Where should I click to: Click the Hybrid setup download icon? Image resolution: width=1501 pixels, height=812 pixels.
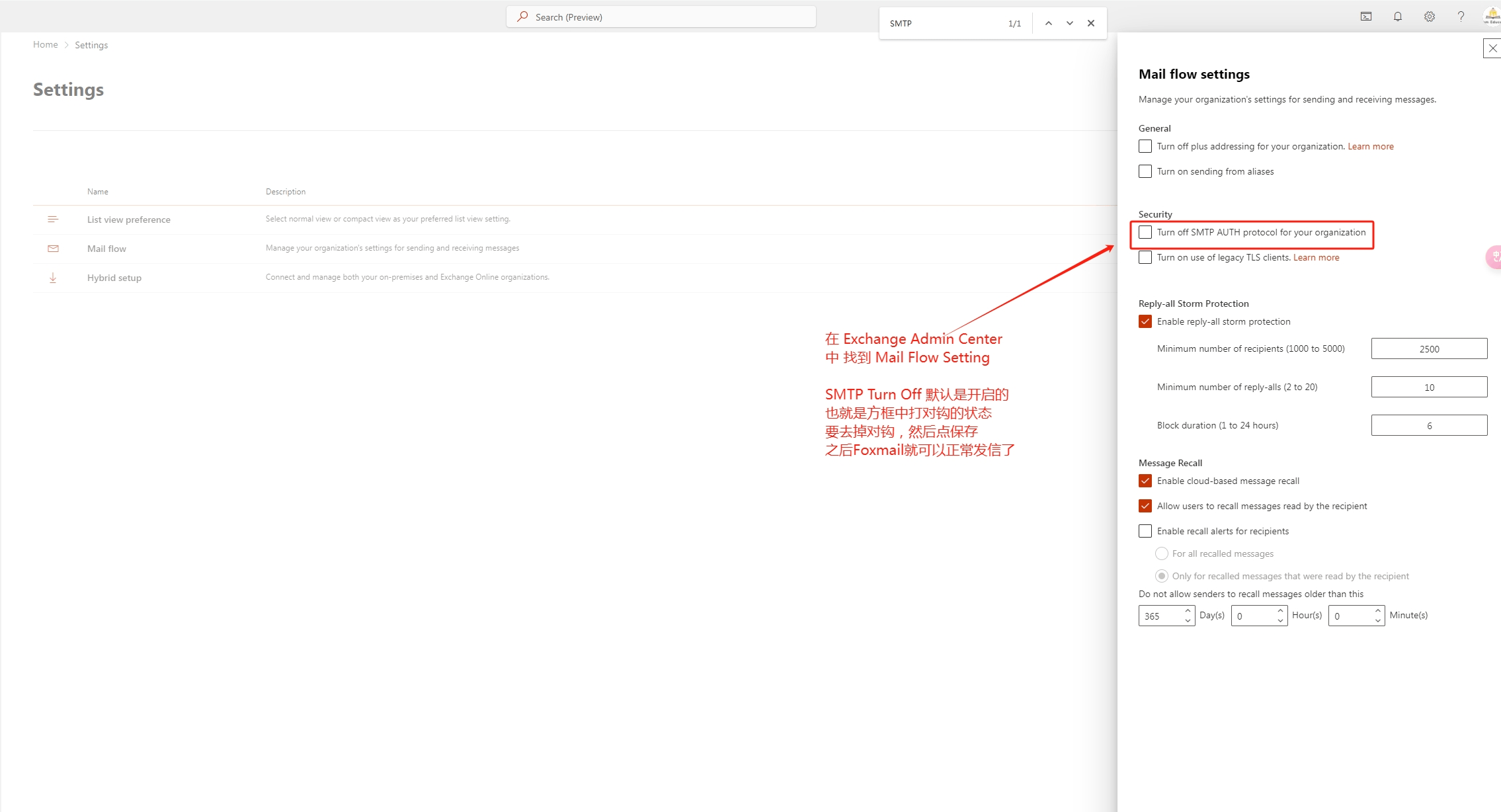tap(53, 277)
